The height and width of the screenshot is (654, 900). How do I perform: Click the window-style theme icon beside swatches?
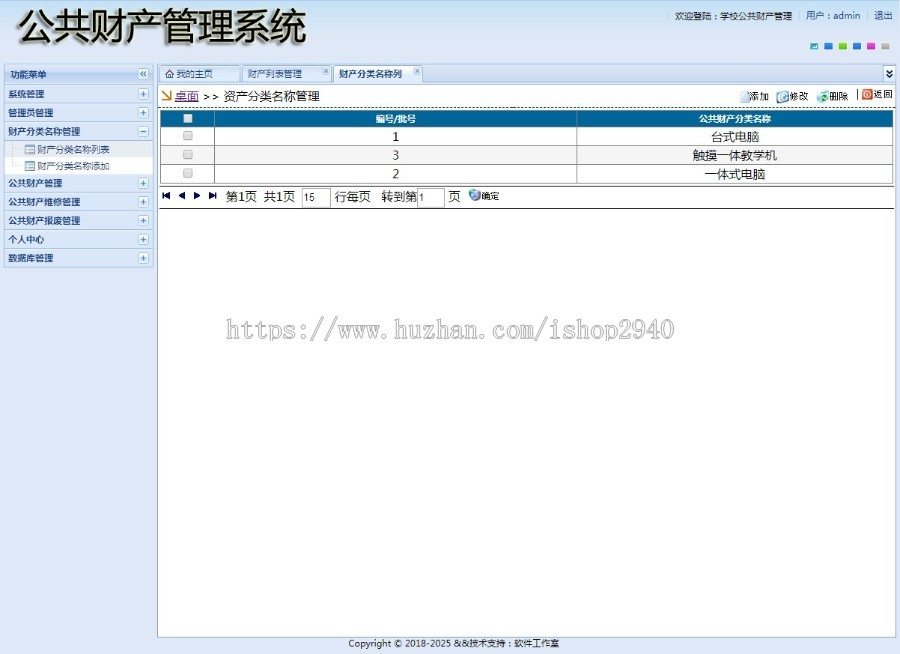pos(814,46)
